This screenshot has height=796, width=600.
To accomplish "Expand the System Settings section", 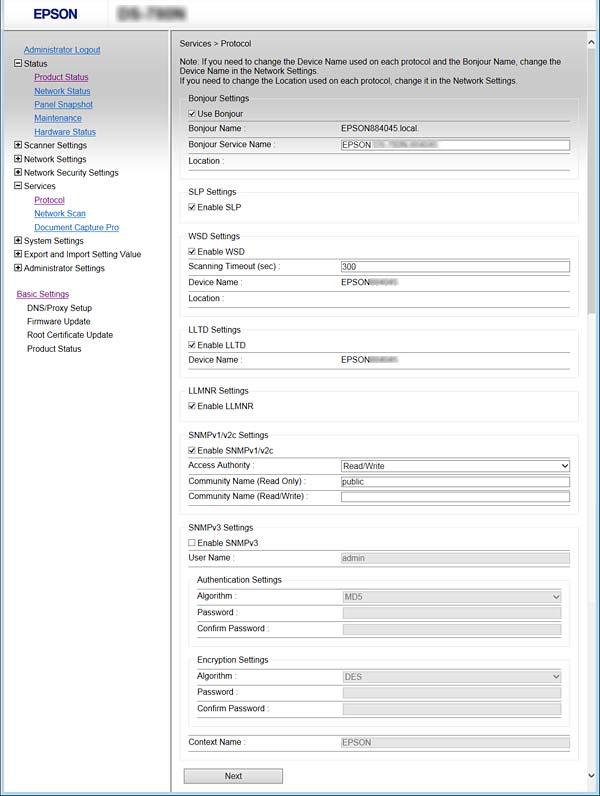I will point(18,241).
